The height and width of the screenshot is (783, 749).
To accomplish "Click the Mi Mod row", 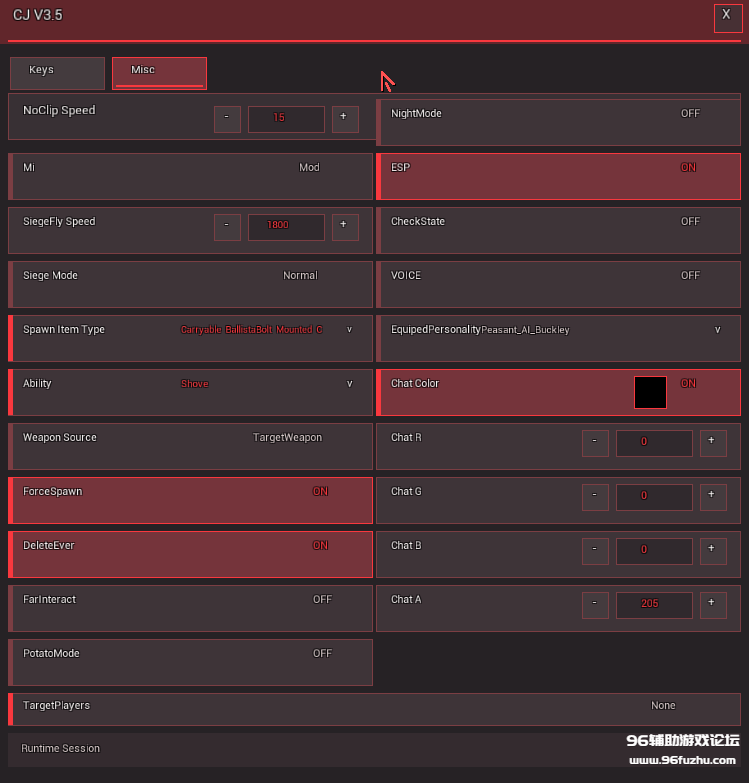I will (x=190, y=176).
